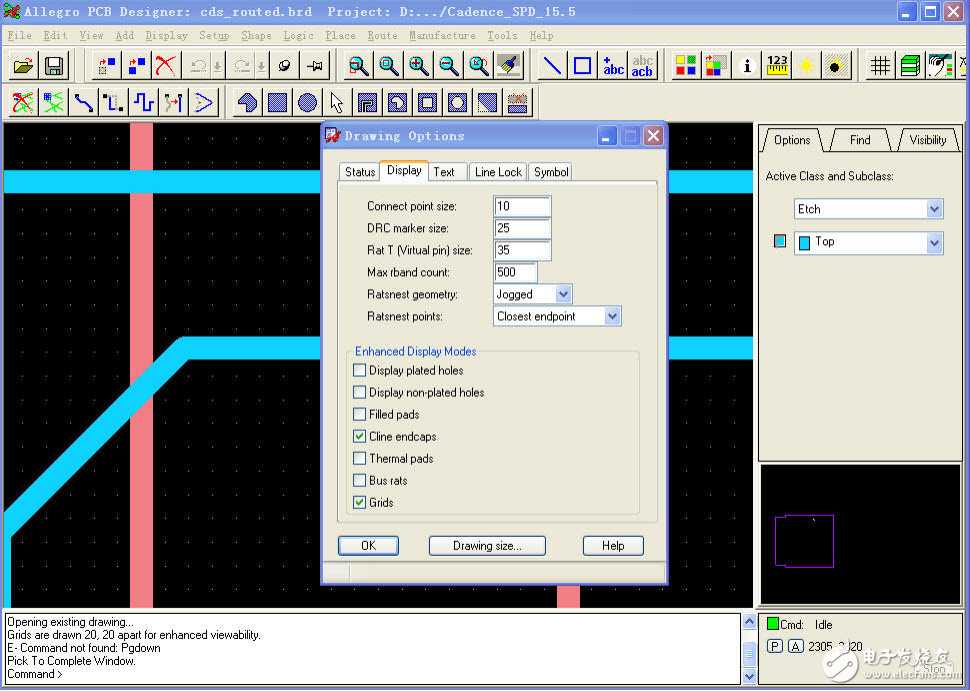This screenshot has width=970, height=691.
Task: Click the Shape Select arrow icon
Action: tap(337, 102)
